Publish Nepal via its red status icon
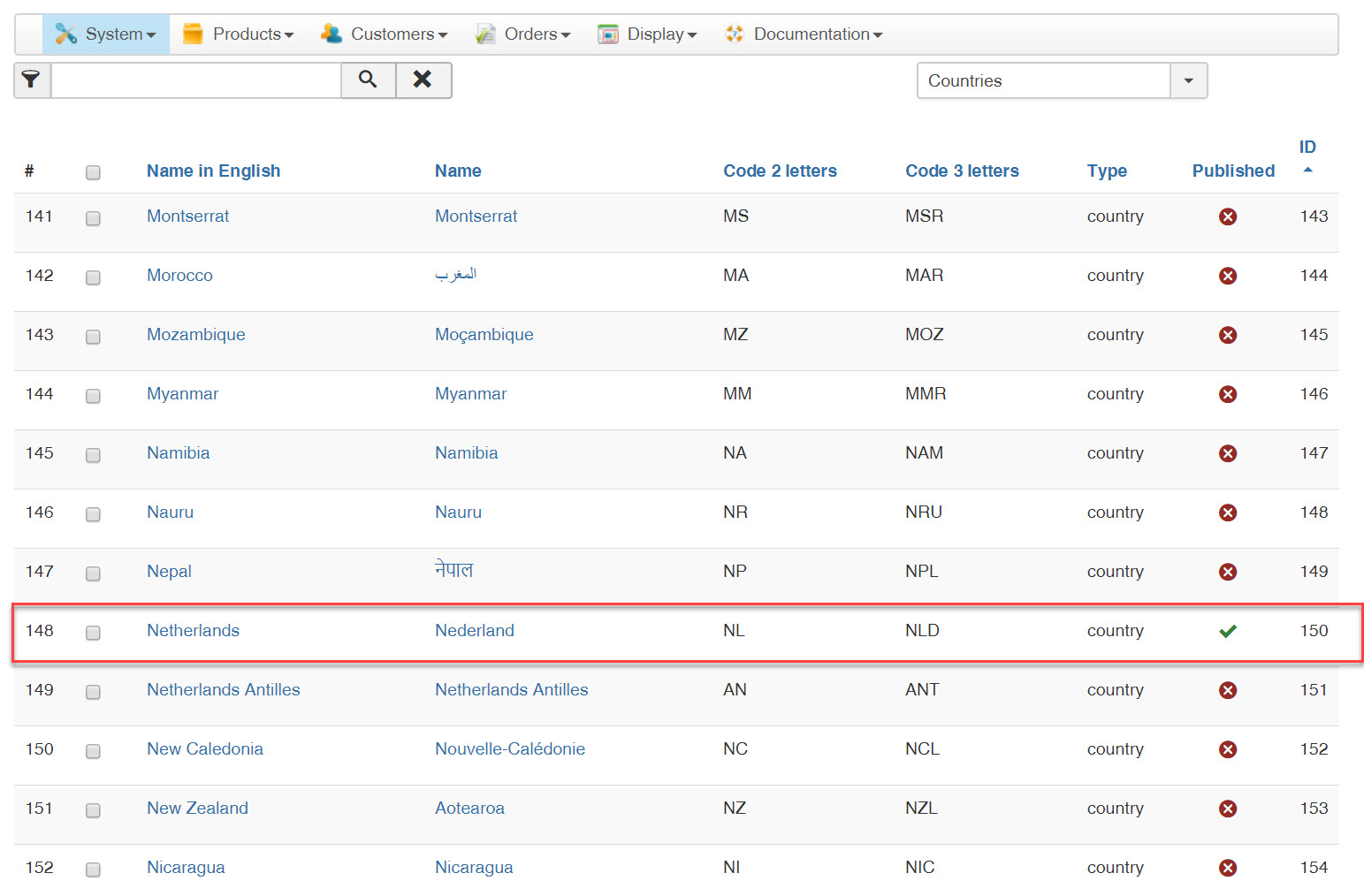The width and height of the screenshot is (1364, 896). (1227, 572)
